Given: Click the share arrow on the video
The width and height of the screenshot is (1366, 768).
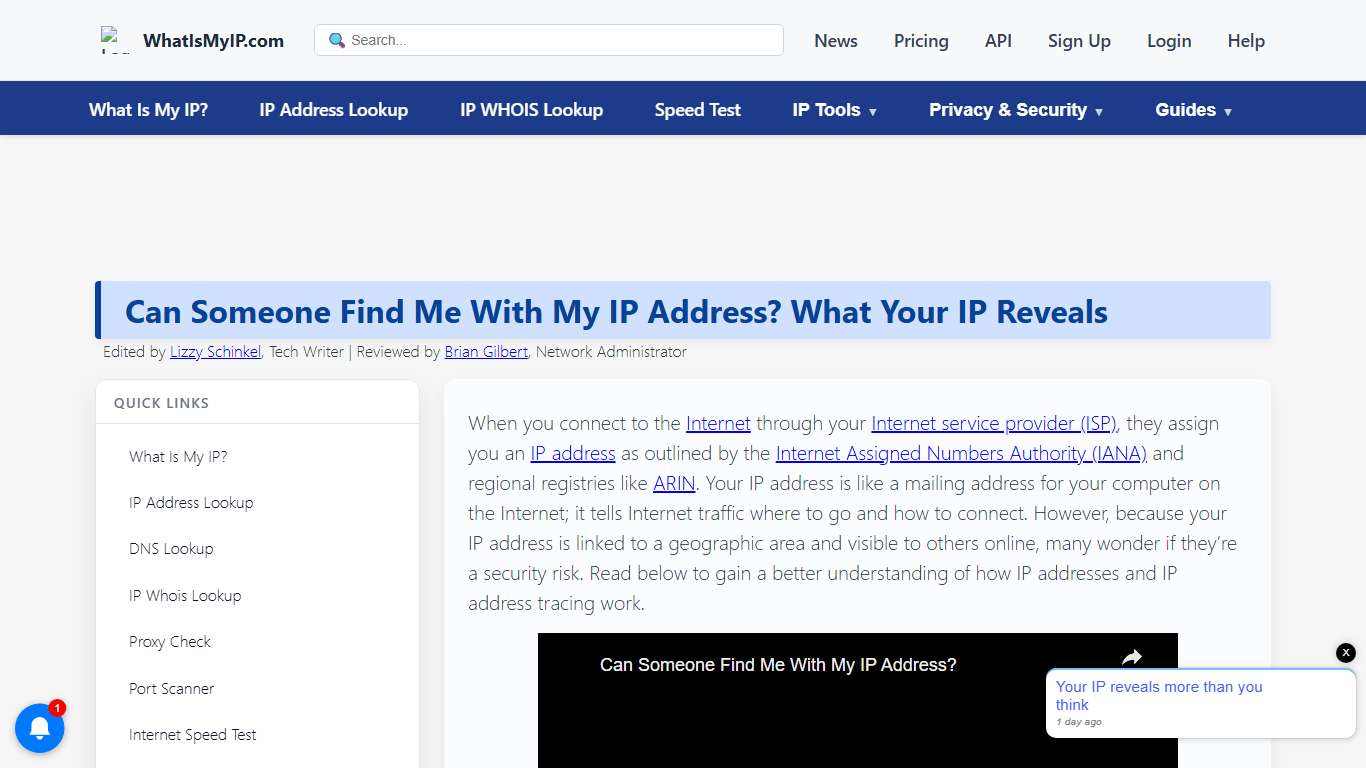Looking at the screenshot, I should (1131, 657).
